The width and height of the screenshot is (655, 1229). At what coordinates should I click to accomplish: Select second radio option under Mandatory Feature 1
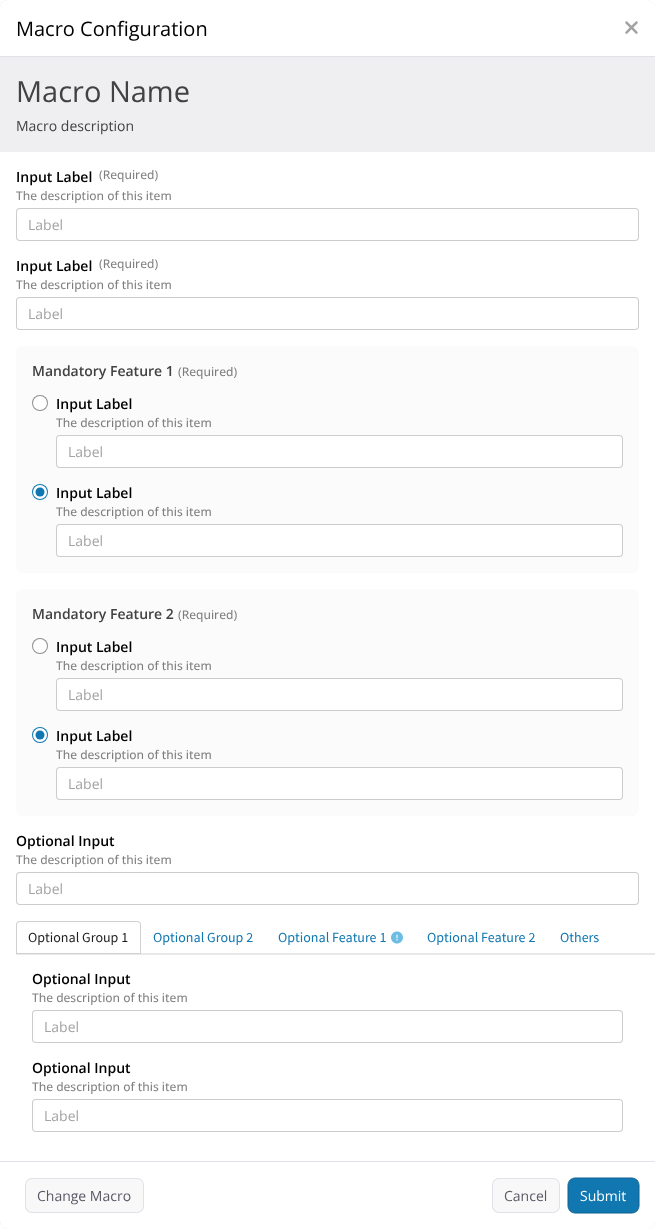40,493
